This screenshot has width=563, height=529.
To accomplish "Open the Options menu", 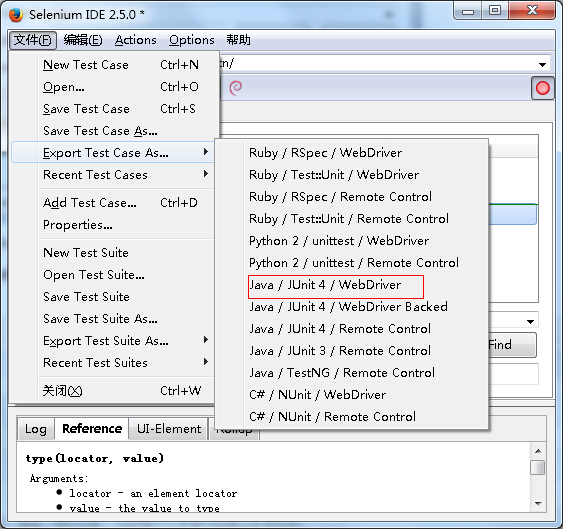I will [x=192, y=40].
